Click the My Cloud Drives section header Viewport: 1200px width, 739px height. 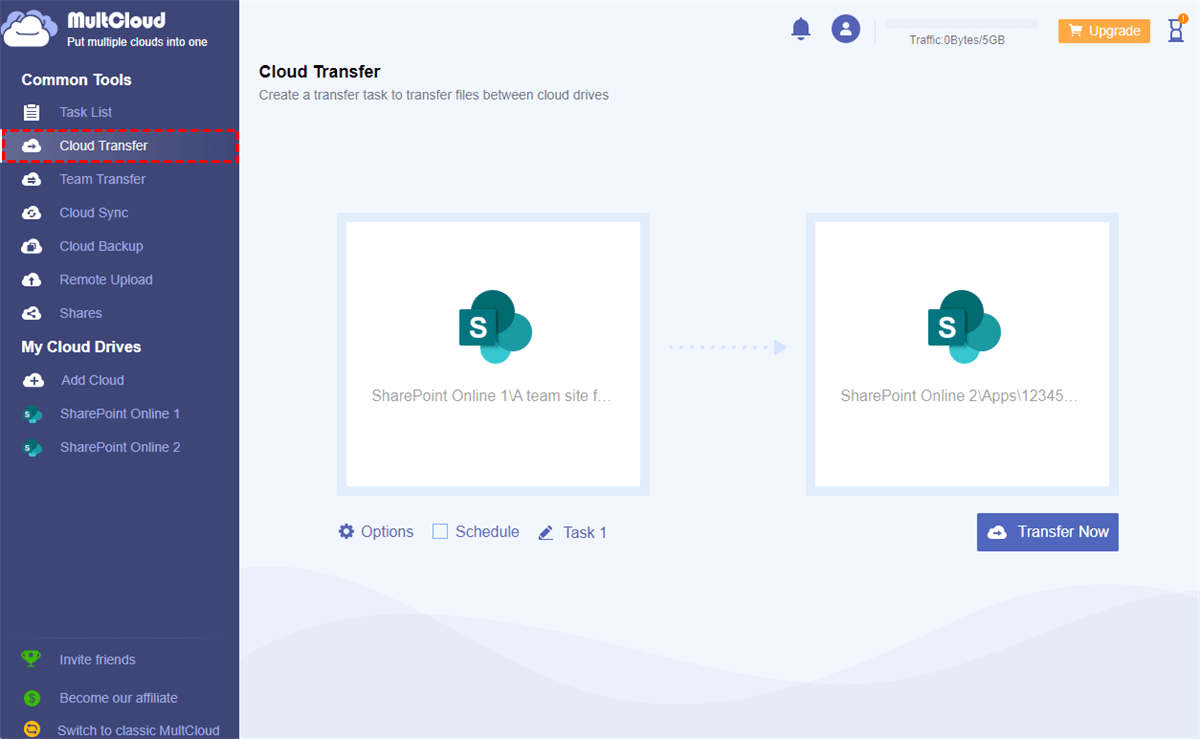click(81, 347)
